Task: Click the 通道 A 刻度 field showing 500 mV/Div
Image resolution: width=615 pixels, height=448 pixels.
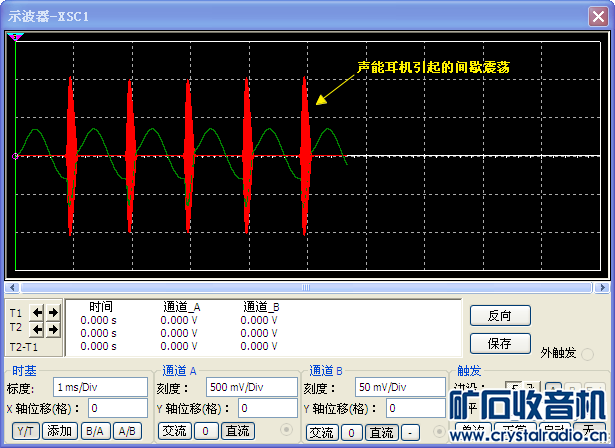Action: point(250,387)
